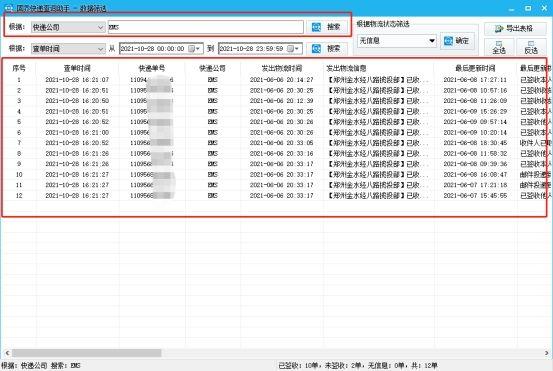Open the 查单时间 filter dropdown
Viewport: 553px width, 371px height.
tap(68, 49)
